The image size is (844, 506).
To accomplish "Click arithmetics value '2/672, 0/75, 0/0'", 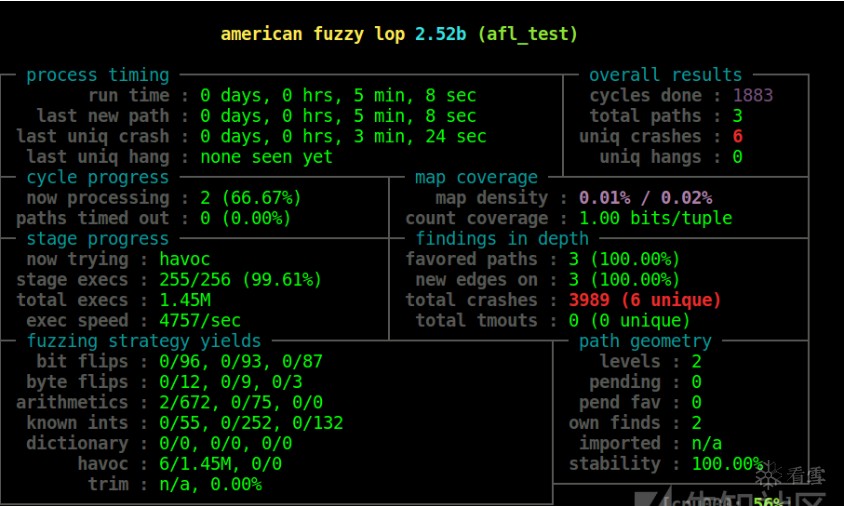I will pos(241,402).
